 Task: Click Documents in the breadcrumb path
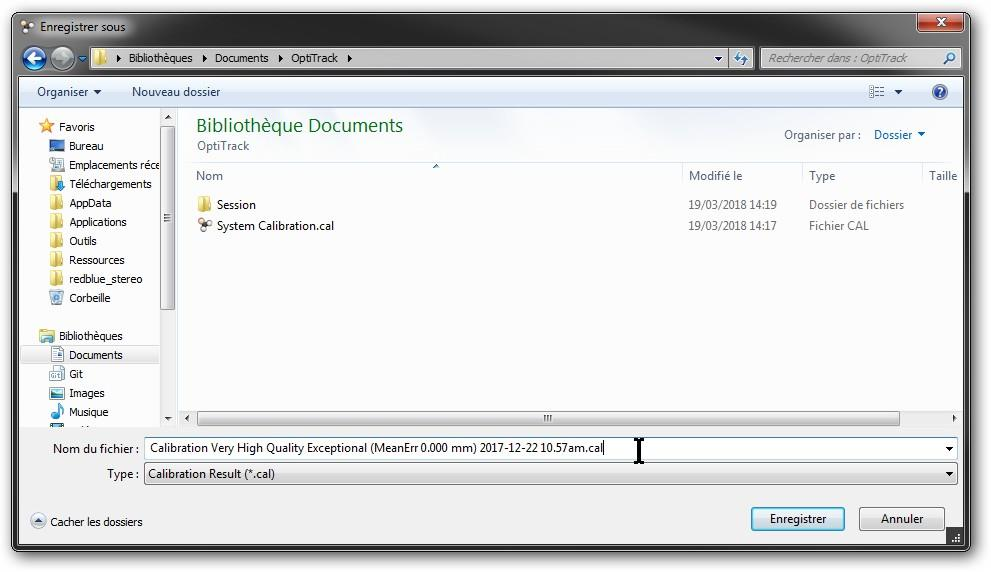(241, 58)
